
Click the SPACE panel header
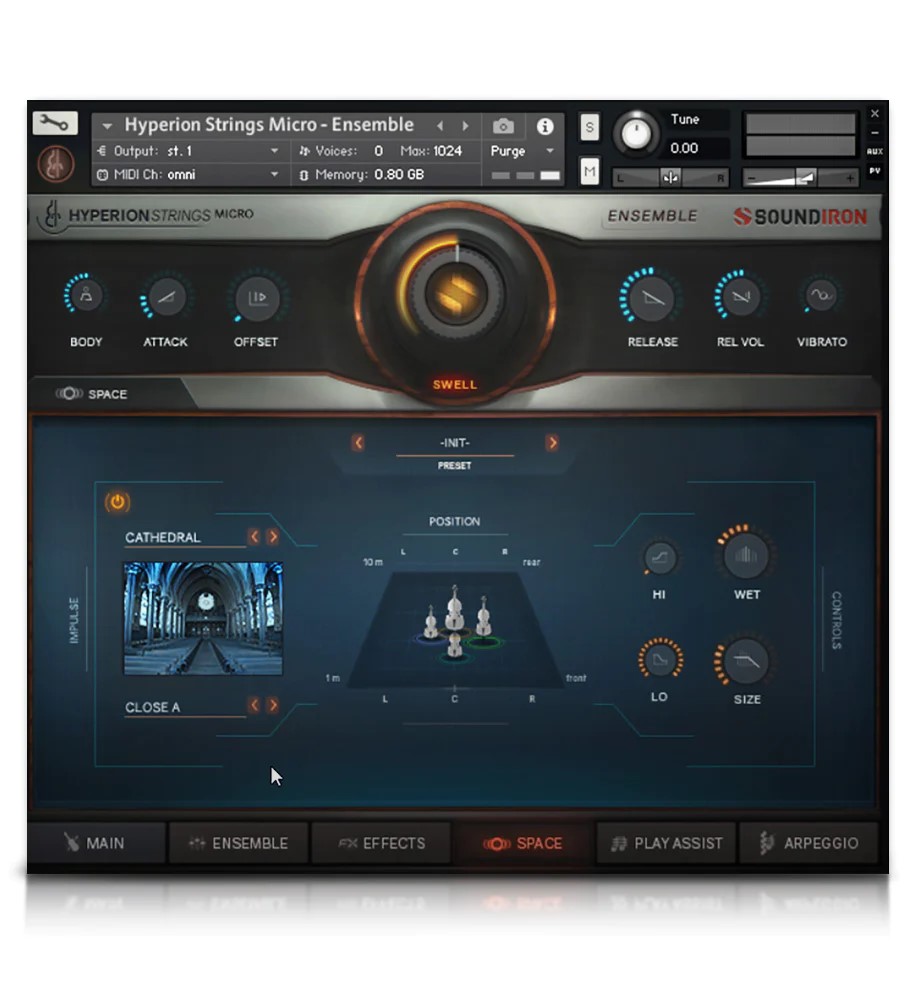pos(91,394)
